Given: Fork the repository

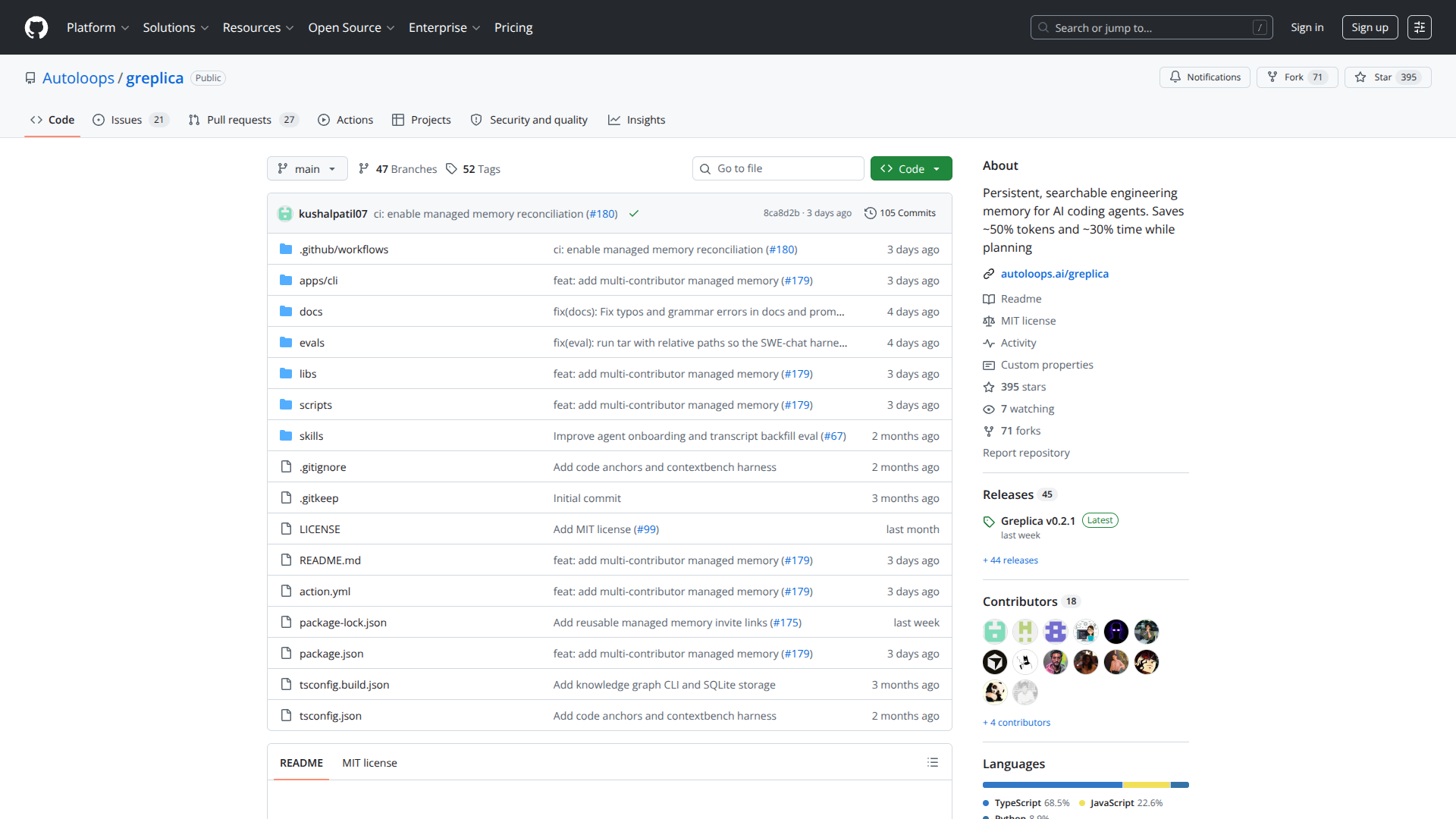Looking at the screenshot, I should (x=1297, y=77).
